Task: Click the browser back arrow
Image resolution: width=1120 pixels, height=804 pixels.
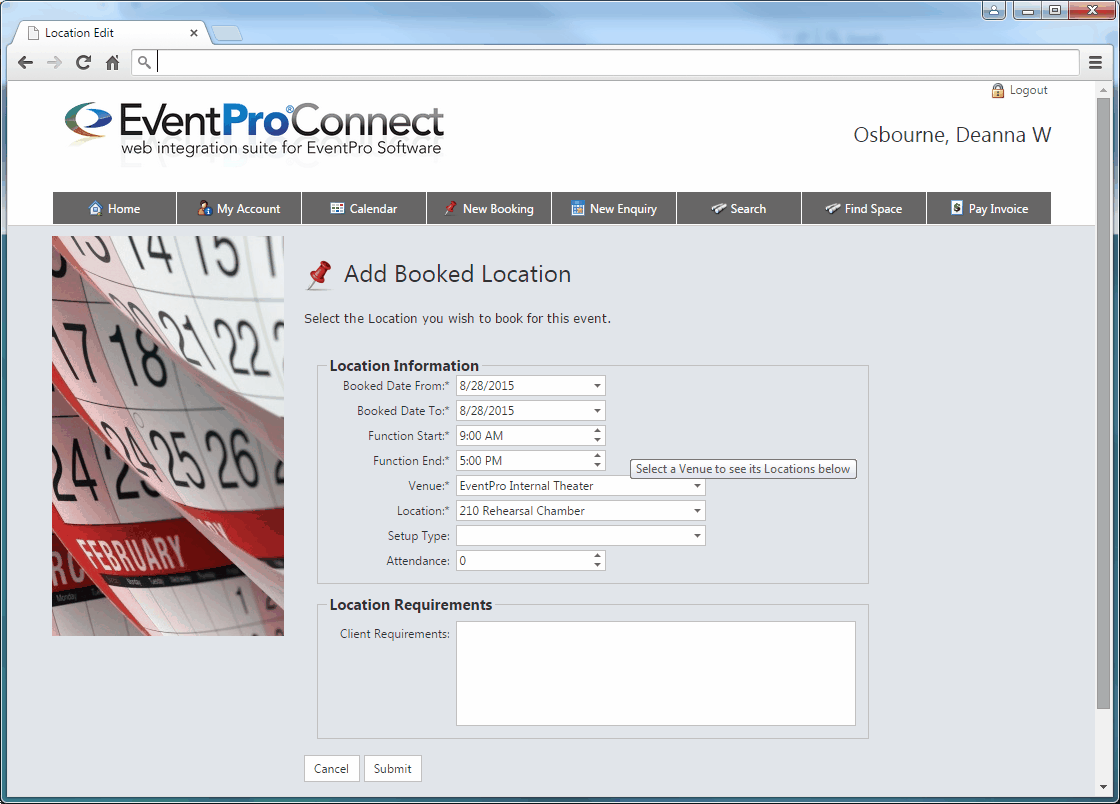Action: pos(25,63)
